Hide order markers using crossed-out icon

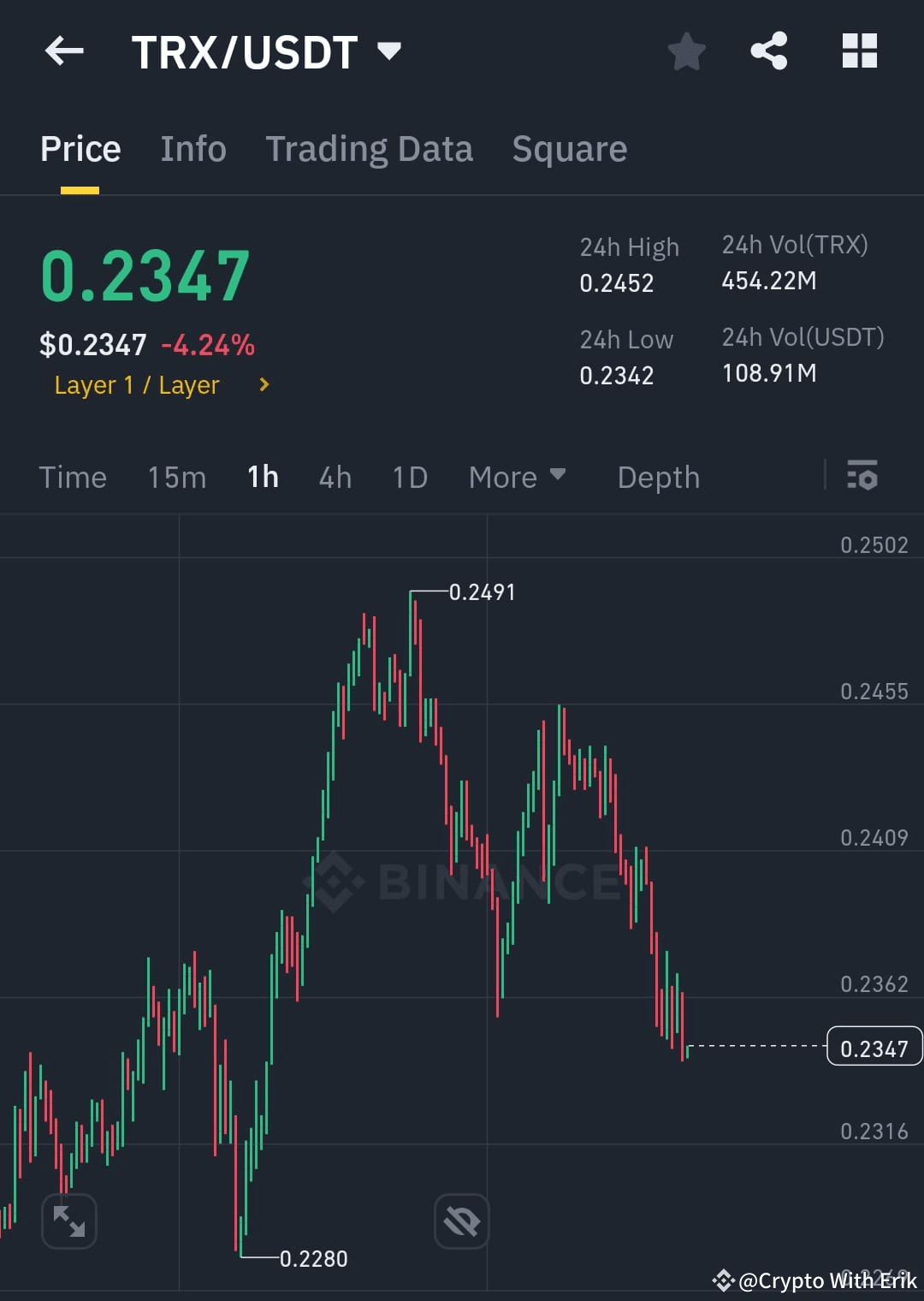(x=461, y=1221)
